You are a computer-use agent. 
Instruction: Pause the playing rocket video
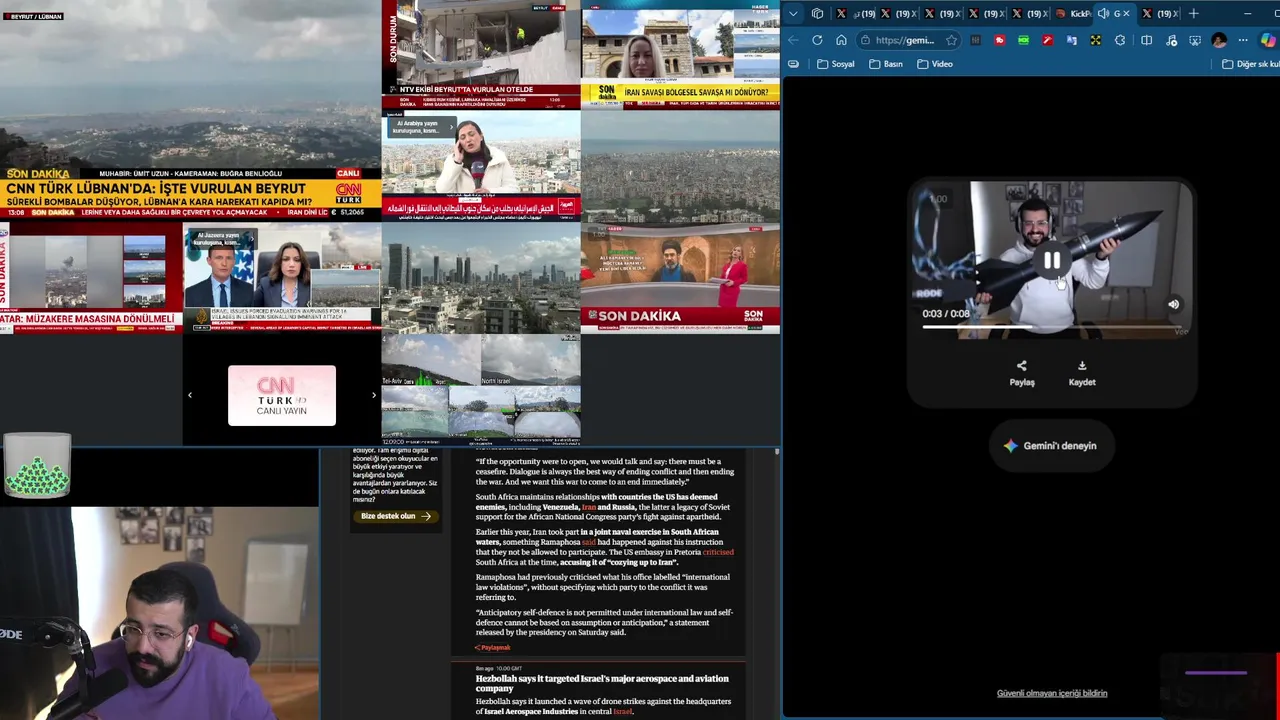1052,261
